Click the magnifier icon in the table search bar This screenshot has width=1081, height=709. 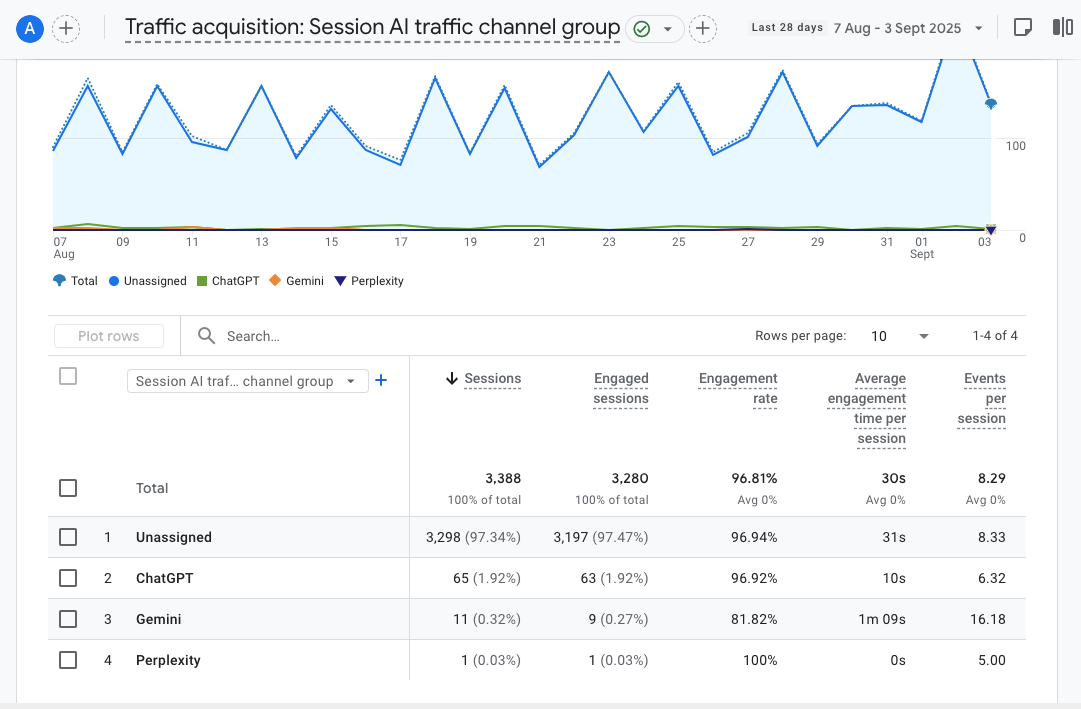(205, 335)
